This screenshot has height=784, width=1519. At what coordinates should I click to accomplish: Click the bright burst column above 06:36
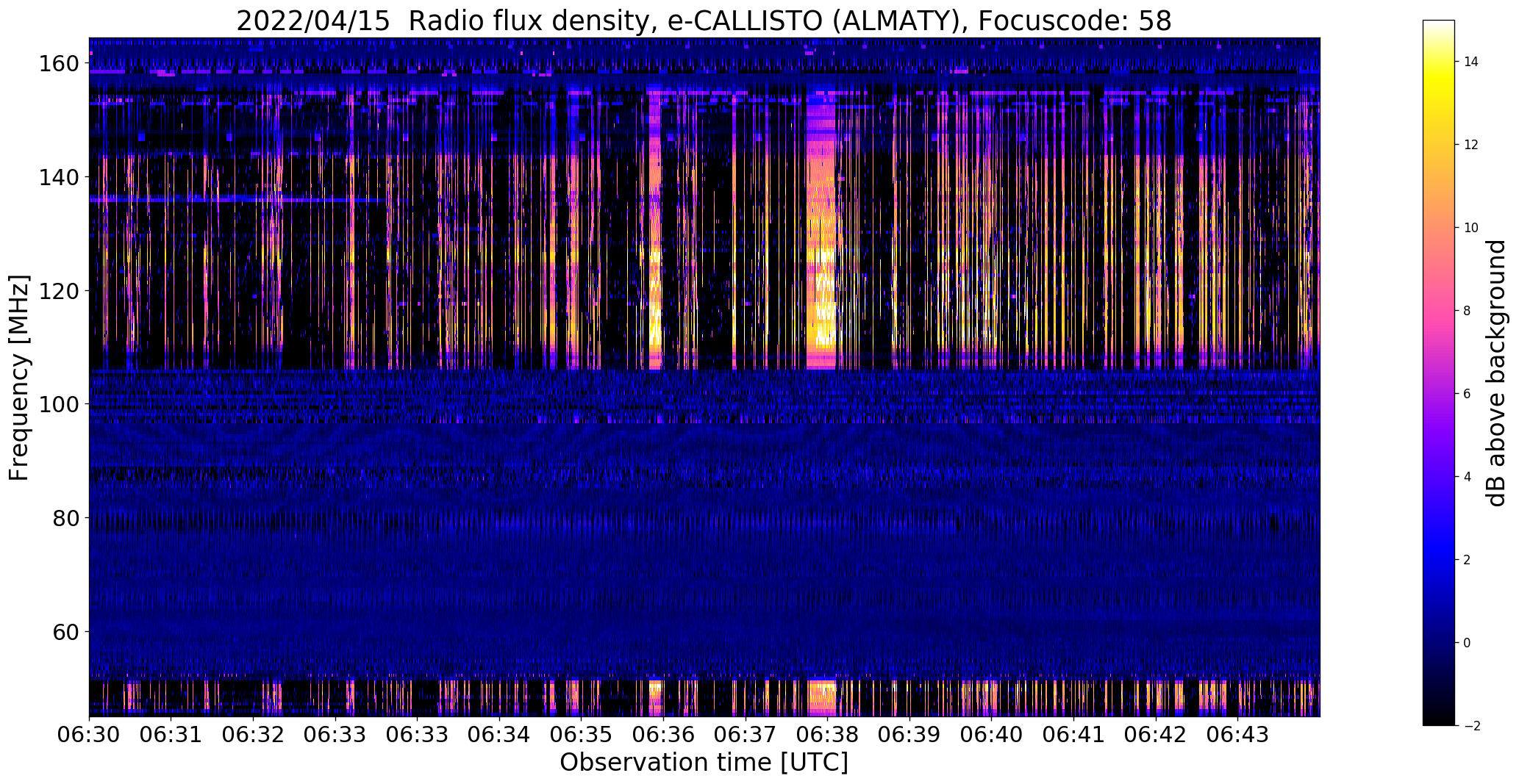click(x=655, y=231)
